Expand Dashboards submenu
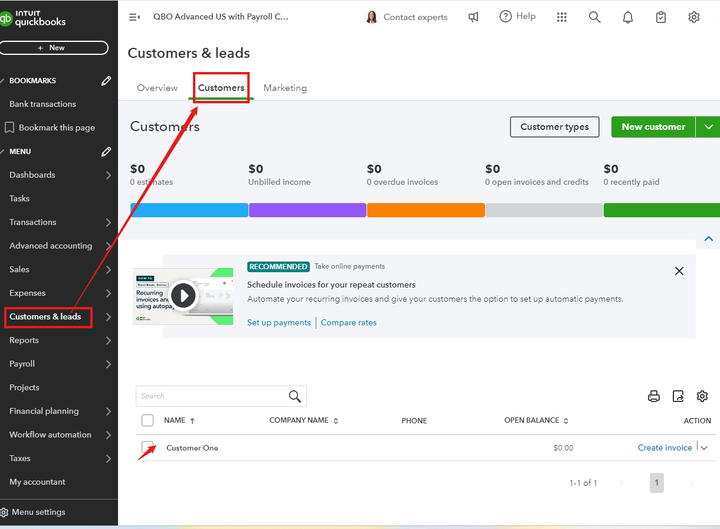 (x=108, y=175)
